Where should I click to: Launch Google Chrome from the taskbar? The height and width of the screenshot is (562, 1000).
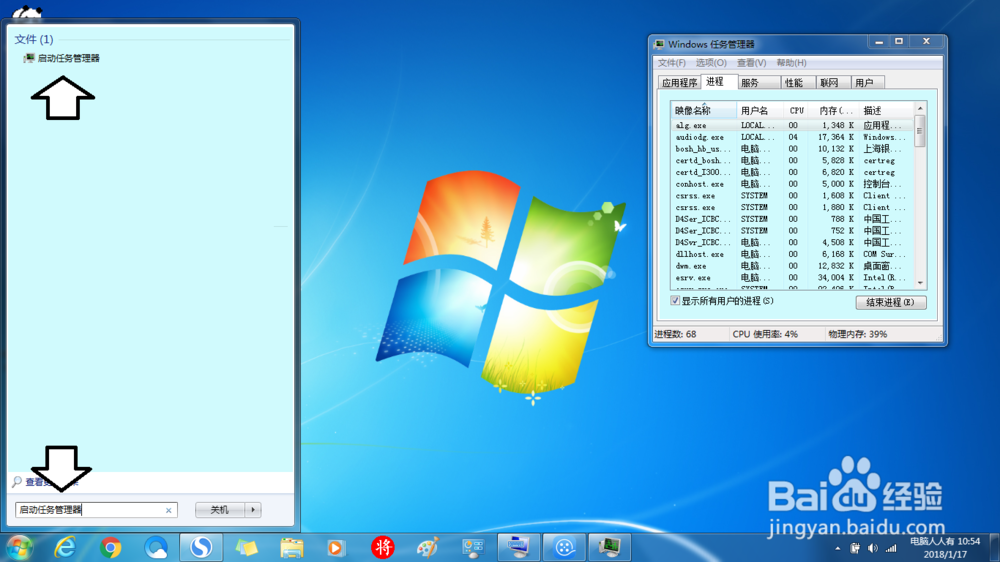(x=110, y=547)
